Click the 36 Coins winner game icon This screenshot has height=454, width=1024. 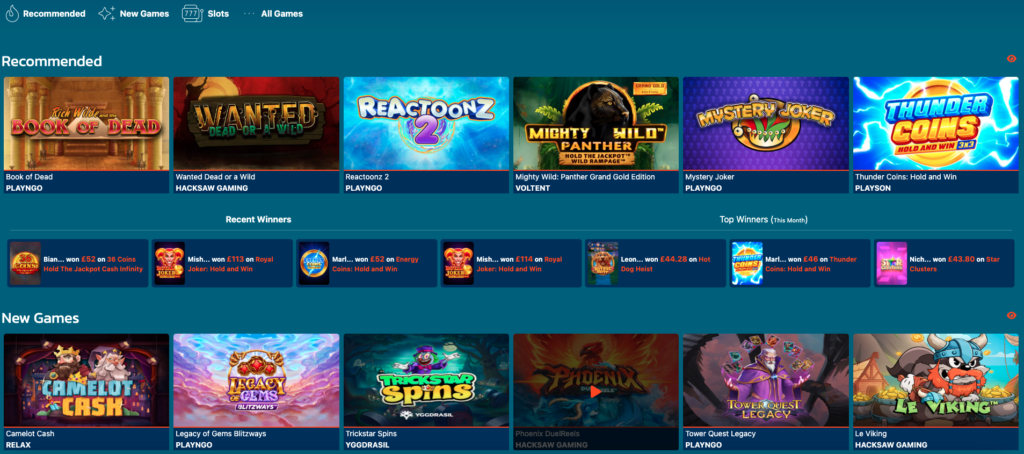(x=25, y=263)
